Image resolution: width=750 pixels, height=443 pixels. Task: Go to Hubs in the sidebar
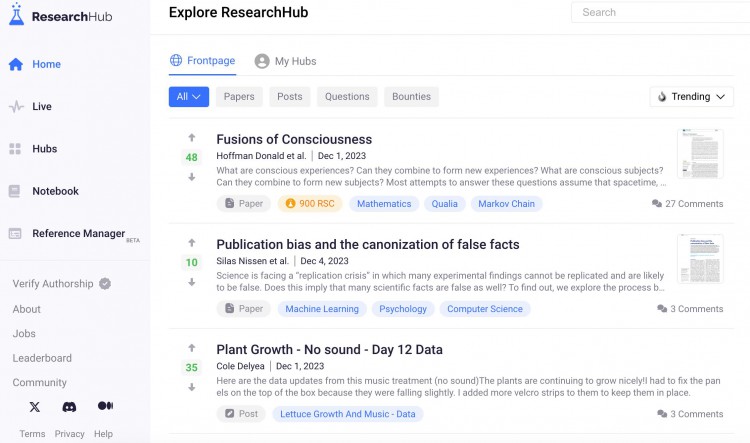pyautogui.click(x=44, y=149)
